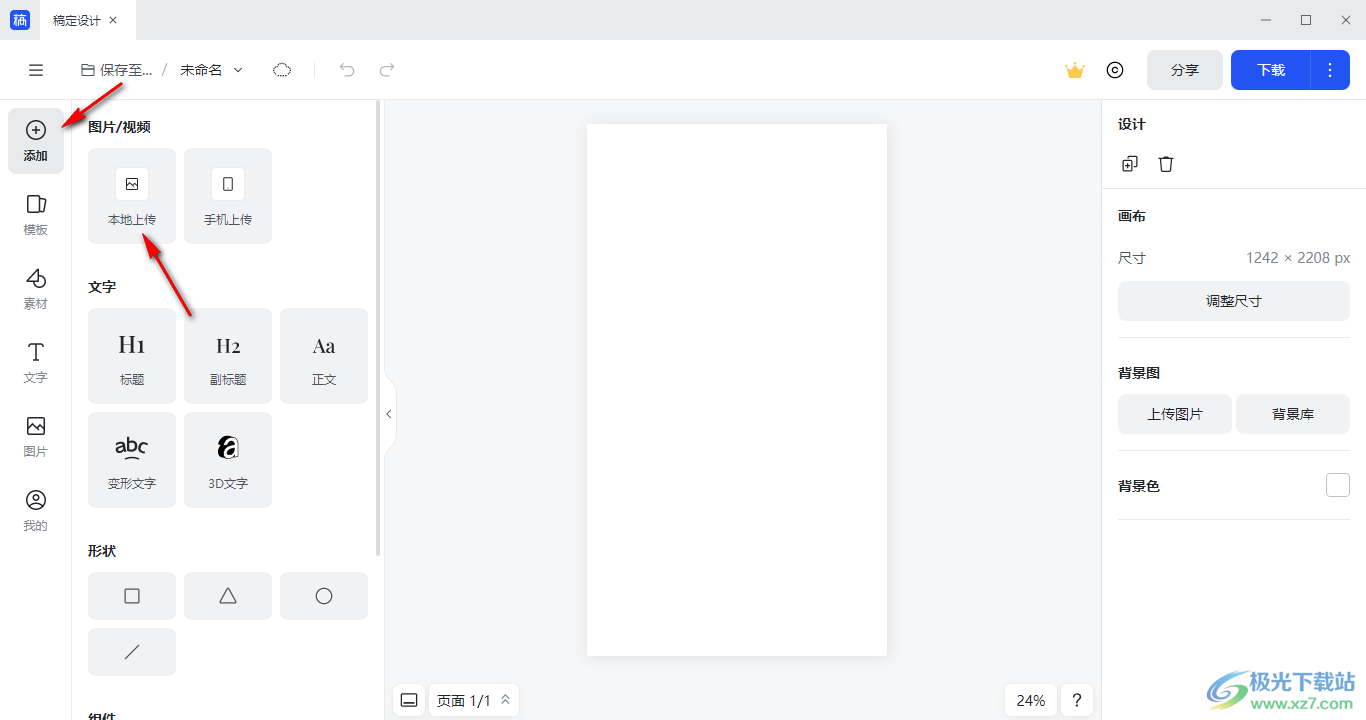The width and height of the screenshot is (1366, 720).
Task: Add 变形文字 warped text
Action: (132, 460)
